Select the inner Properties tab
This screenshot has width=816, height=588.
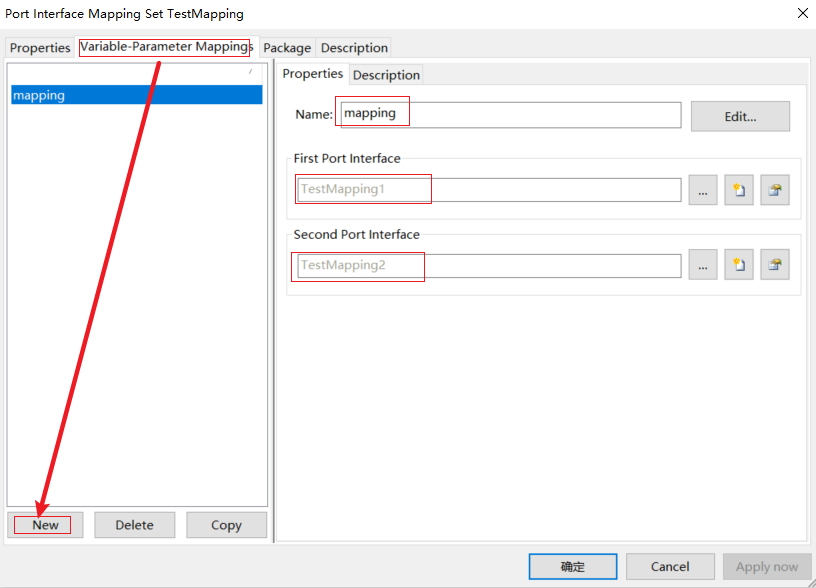tap(312, 73)
